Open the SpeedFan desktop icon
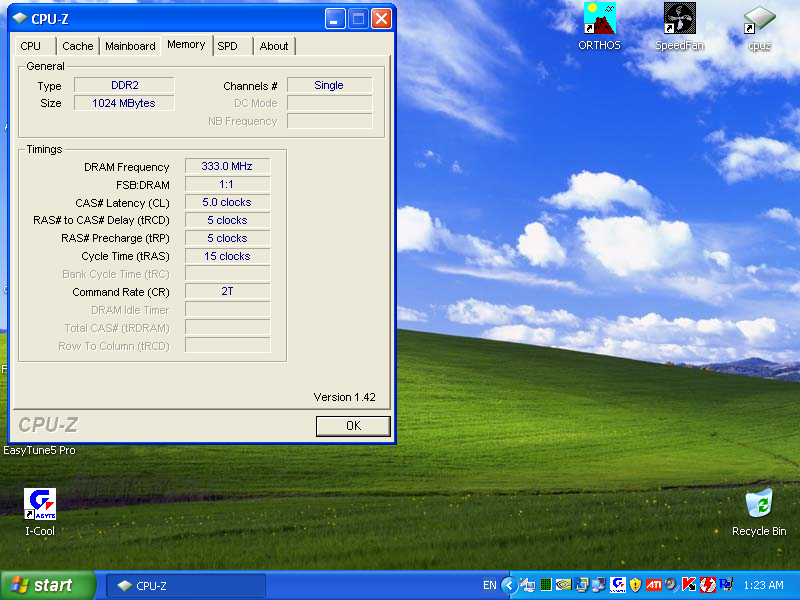The height and width of the screenshot is (600, 800). pos(679,18)
